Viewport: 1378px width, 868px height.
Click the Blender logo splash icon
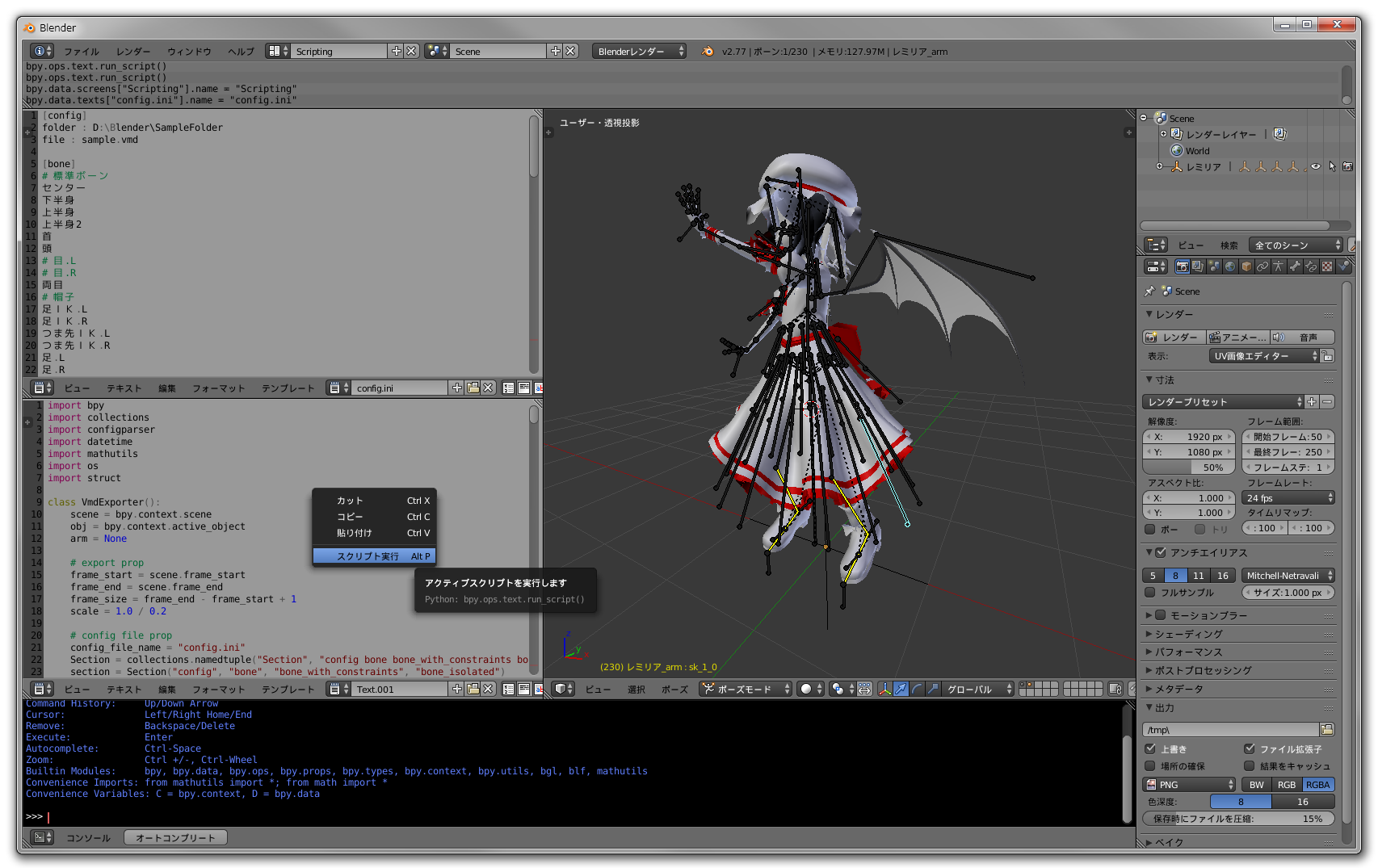click(x=708, y=51)
